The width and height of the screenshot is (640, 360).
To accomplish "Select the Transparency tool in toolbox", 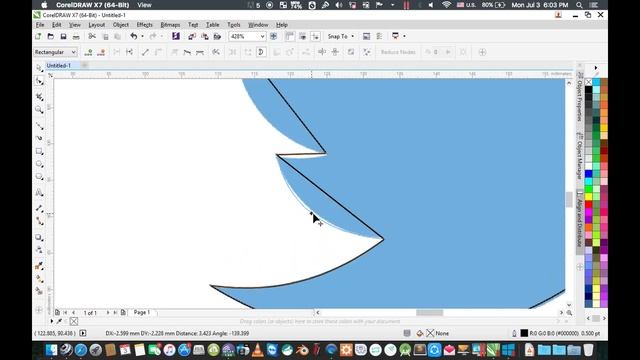I will click(x=39, y=249).
